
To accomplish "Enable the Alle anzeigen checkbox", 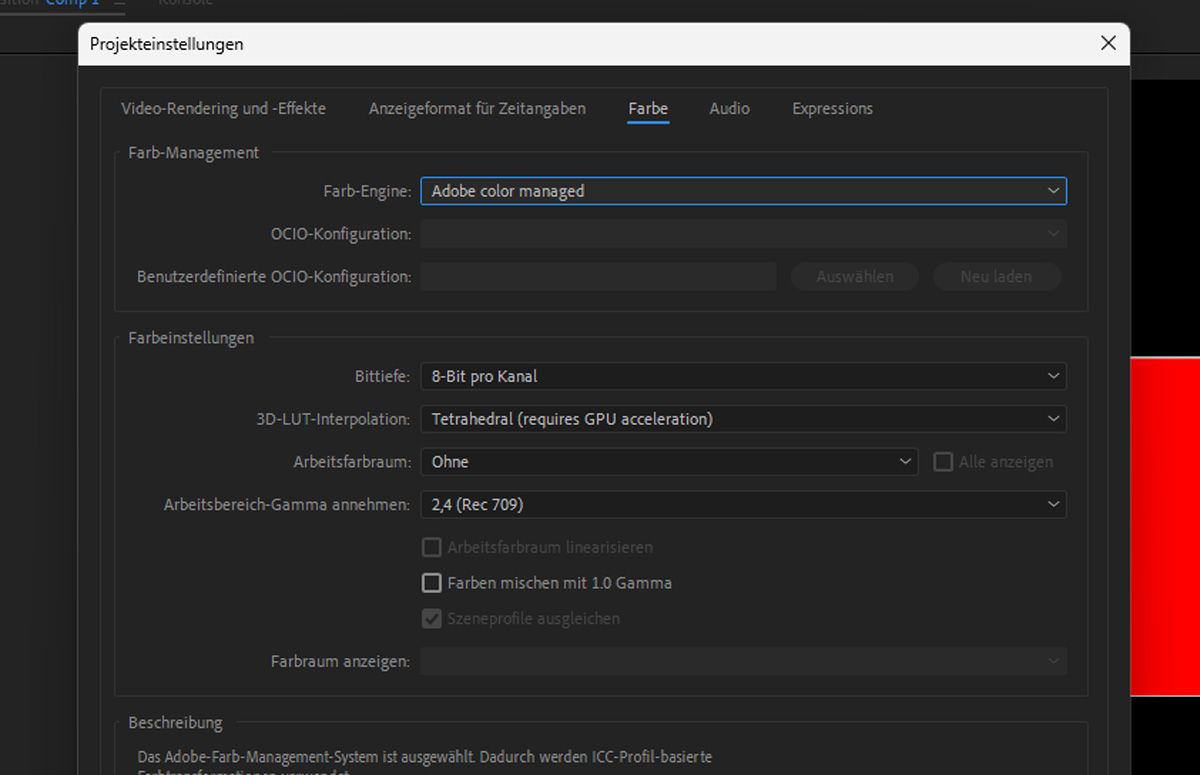I will [x=942, y=461].
